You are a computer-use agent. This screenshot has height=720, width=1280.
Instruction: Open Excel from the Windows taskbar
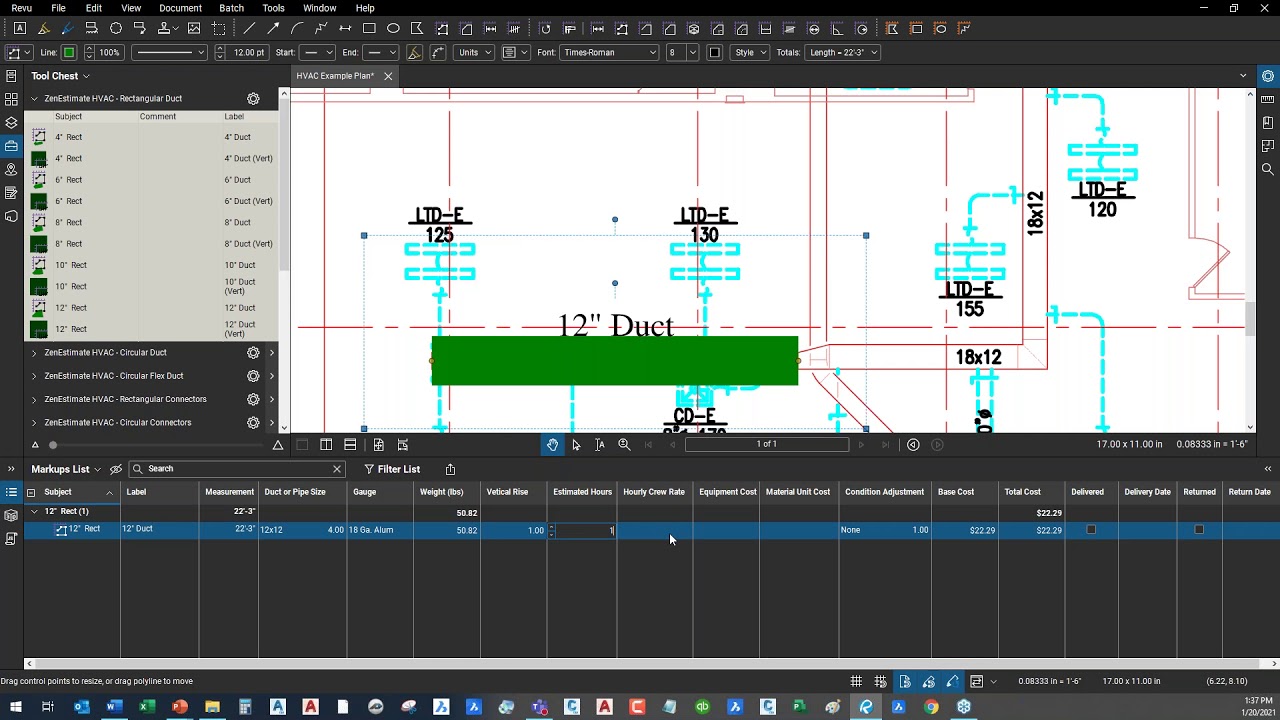point(147,707)
